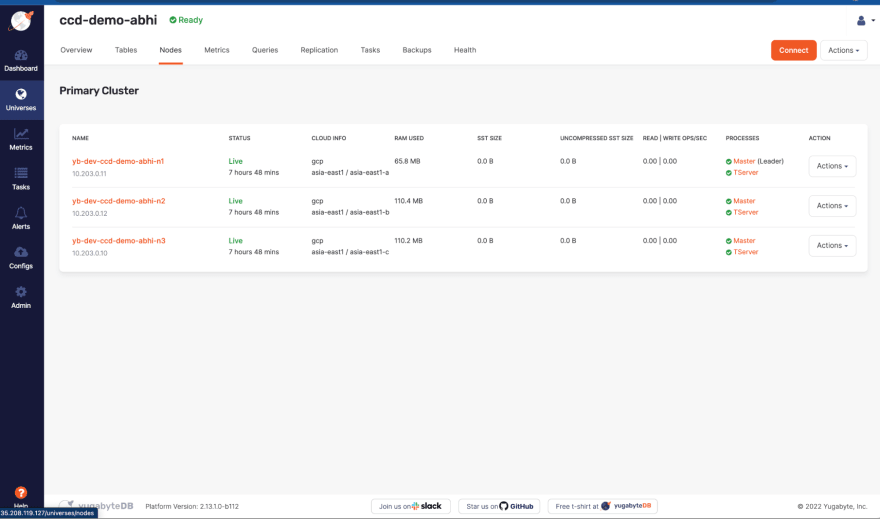Switch to the Overview tab
Viewport: 880px width, 519px height.
[76, 50]
